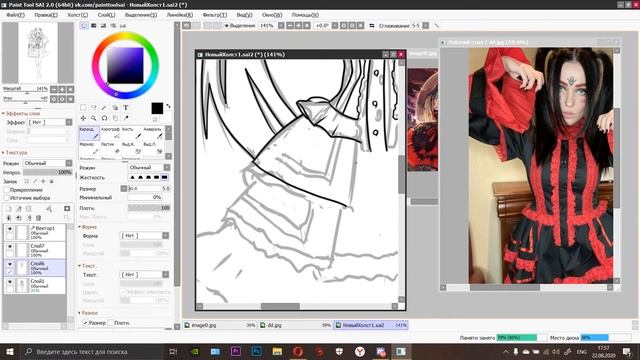This screenshot has width=640, height=360.
Task: Open Photoshop from the taskbar
Action: pyautogui.click(x=256, y=351)
